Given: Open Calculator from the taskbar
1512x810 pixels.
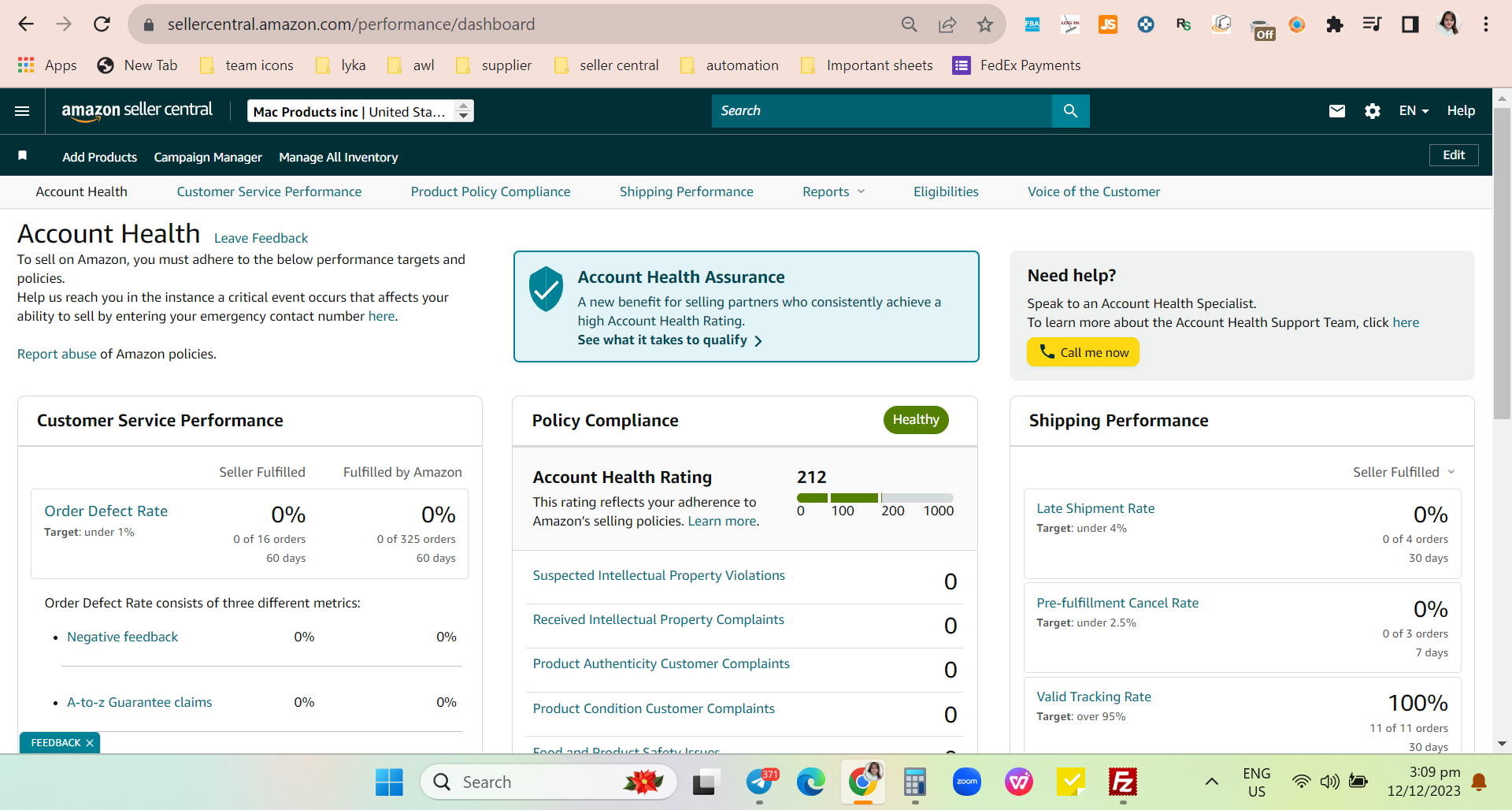Looking at the screenshot, I should 914,782.
